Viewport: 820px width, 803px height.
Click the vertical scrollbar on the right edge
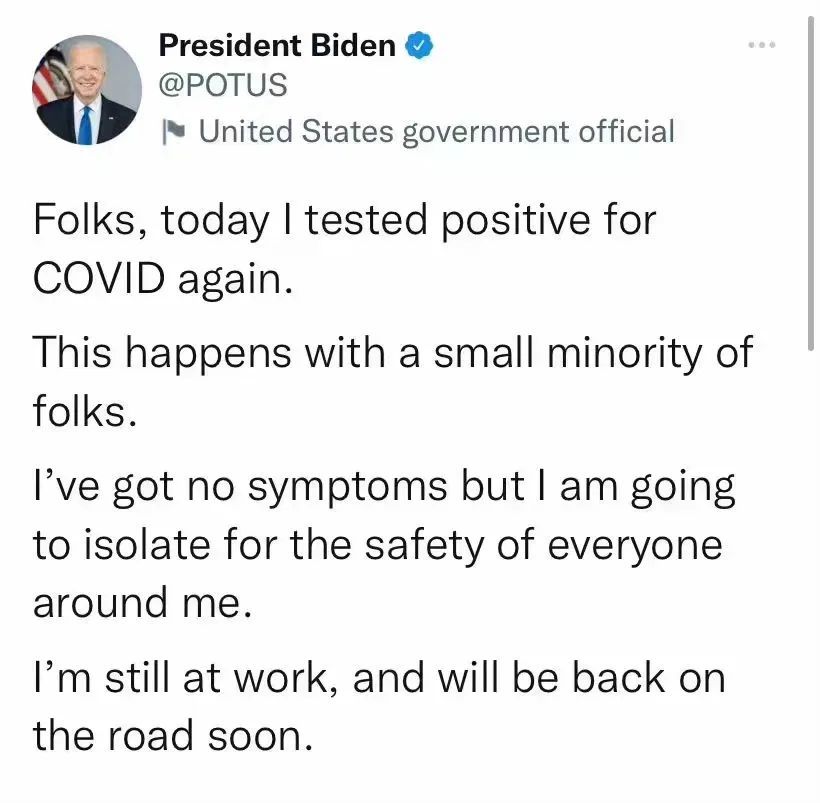coord(811,180)
